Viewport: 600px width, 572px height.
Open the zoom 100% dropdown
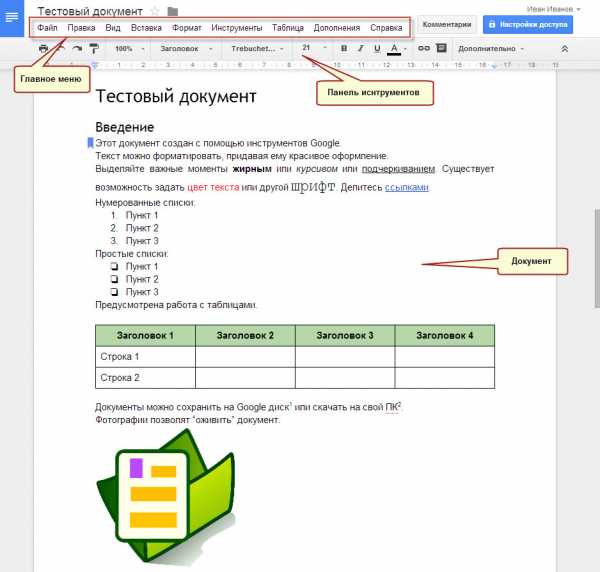pyautogui.click(x=130, y=49)
